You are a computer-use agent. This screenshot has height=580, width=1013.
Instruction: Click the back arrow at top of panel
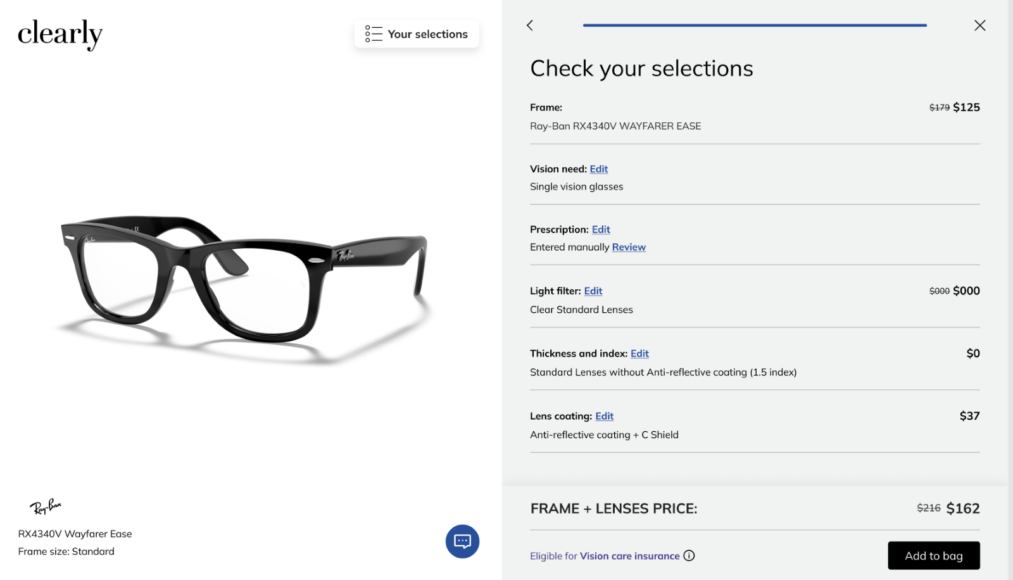pos(530,25)
